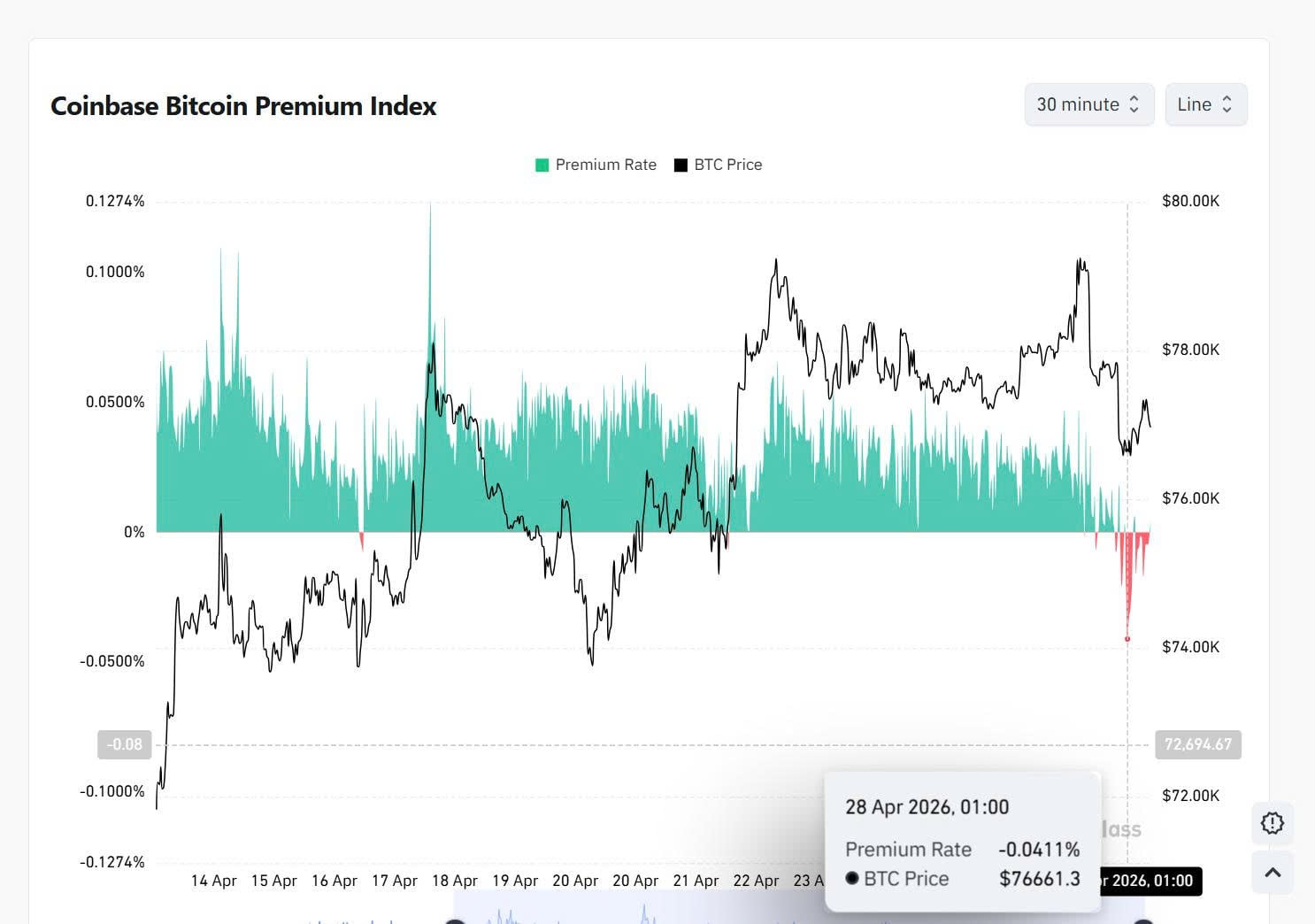Click the "0.1274%" top left axis label
This screenshot has width=1315, height=924.
pyautogui.click(x=115, y=201)
